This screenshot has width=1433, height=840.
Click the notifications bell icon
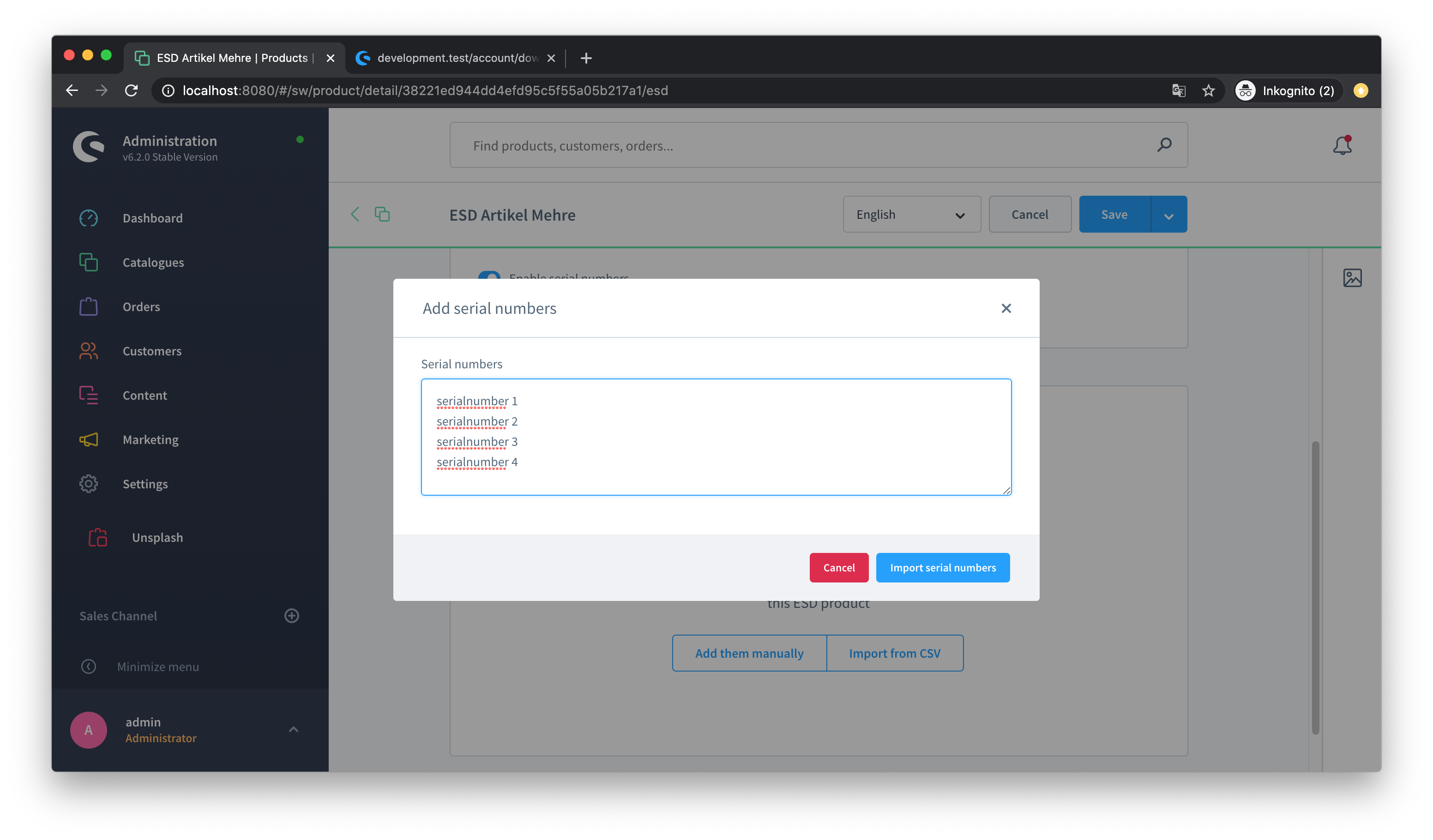(1342, 145)
